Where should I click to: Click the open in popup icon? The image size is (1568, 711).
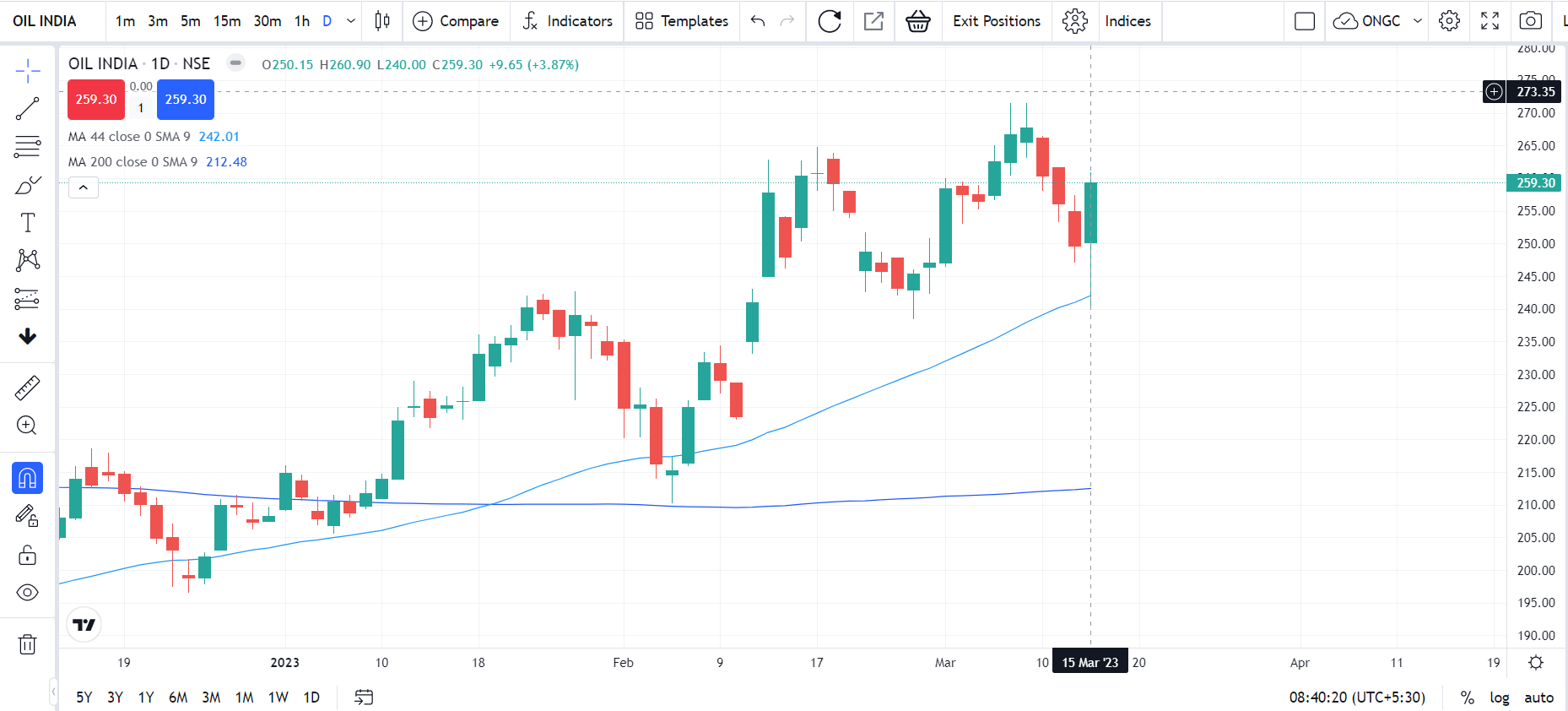click(873, 21)
